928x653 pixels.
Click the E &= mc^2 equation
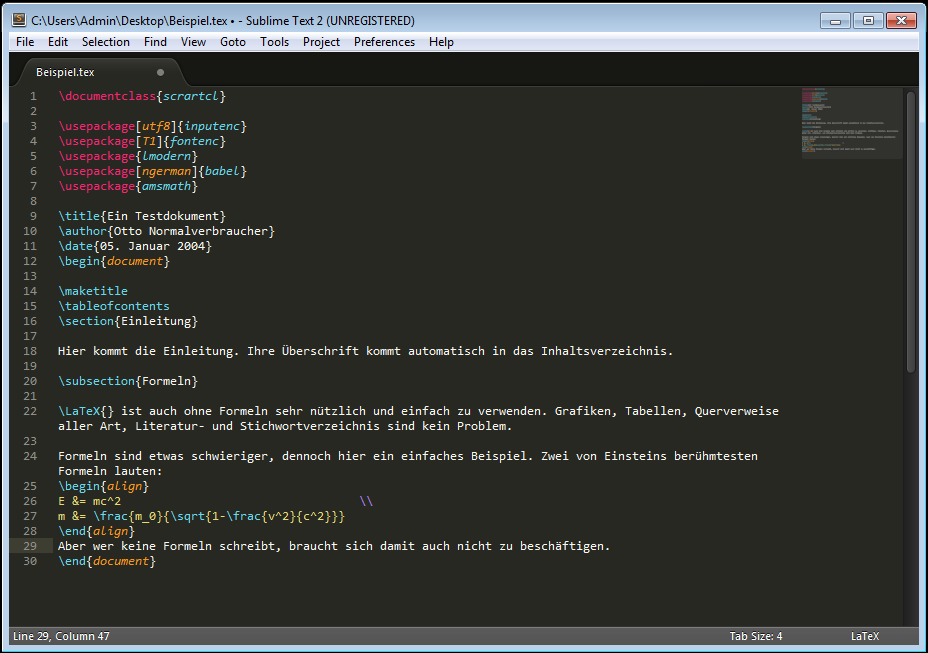coord(89,501)
